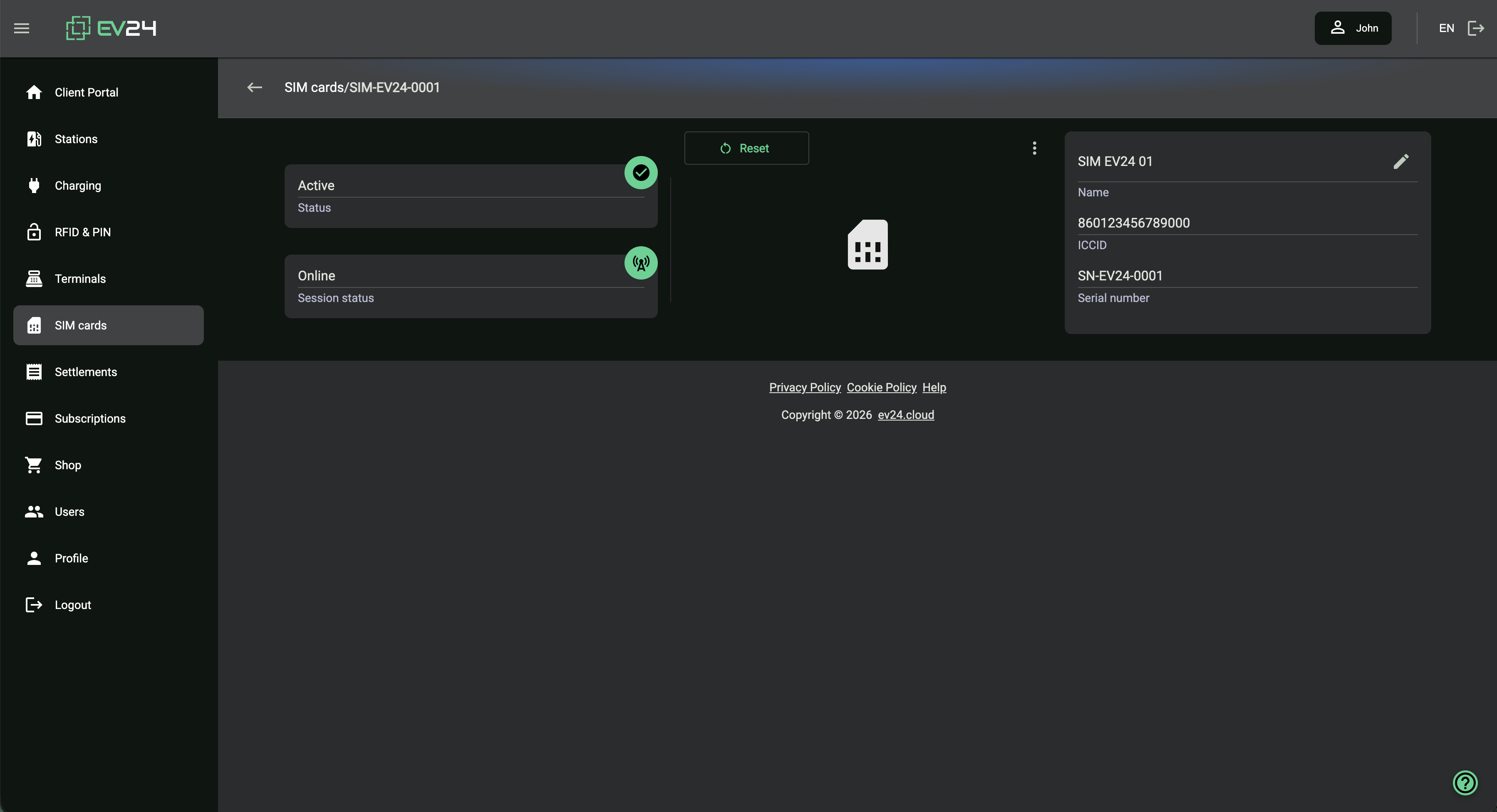Click the green Active status check icon
1497x812 pixels.
pyautogui.click(x=641, y=173)
